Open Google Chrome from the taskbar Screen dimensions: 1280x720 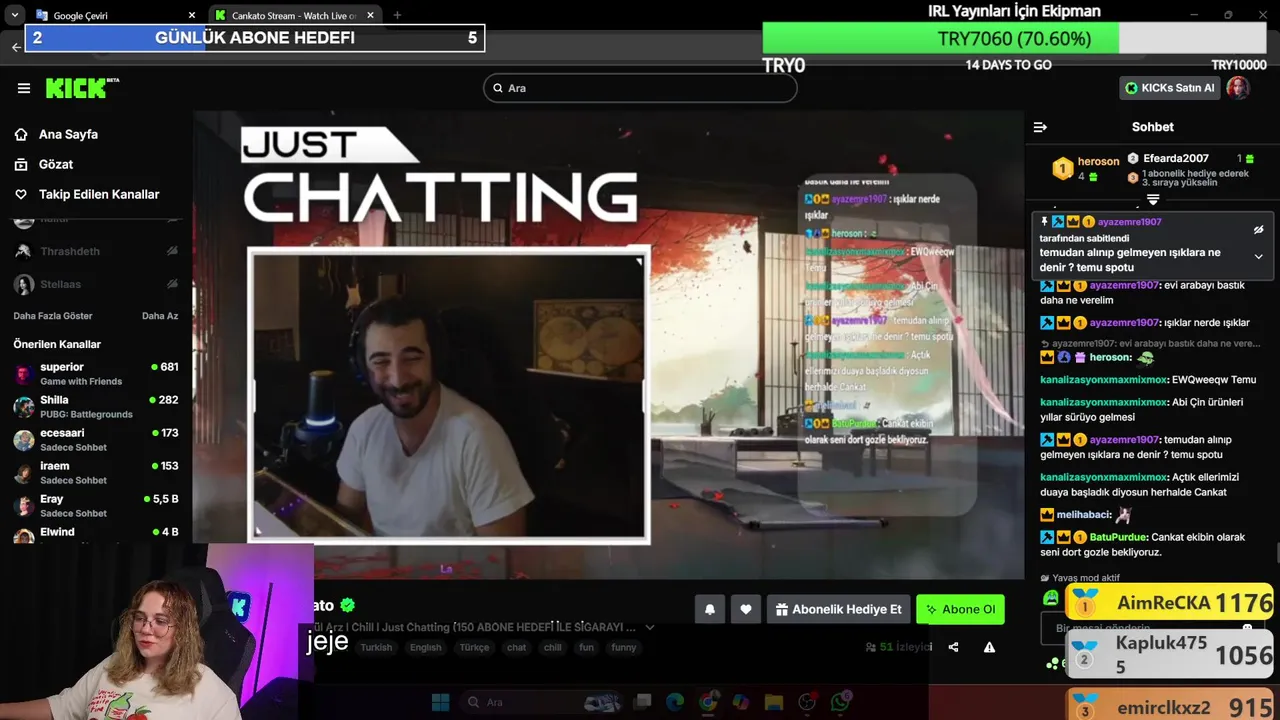tap(708, 702)
